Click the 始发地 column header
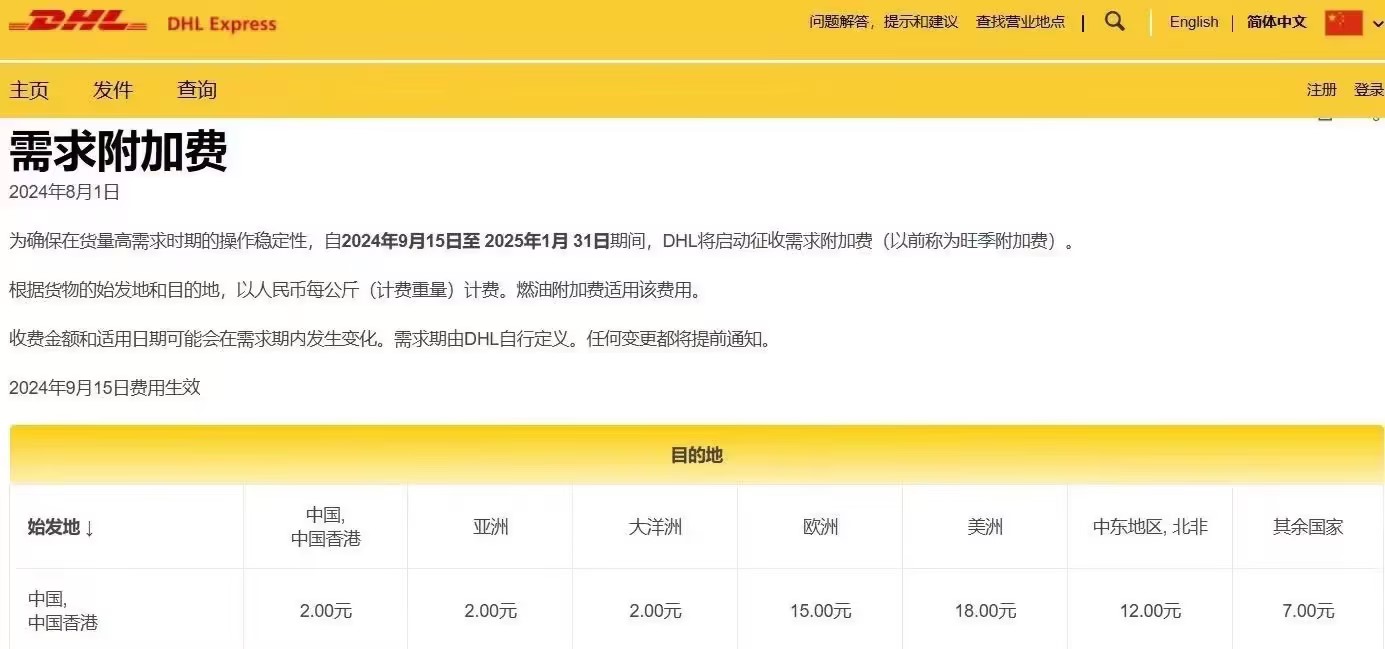This screenshot has height=649, width=1385. point(127,527)
